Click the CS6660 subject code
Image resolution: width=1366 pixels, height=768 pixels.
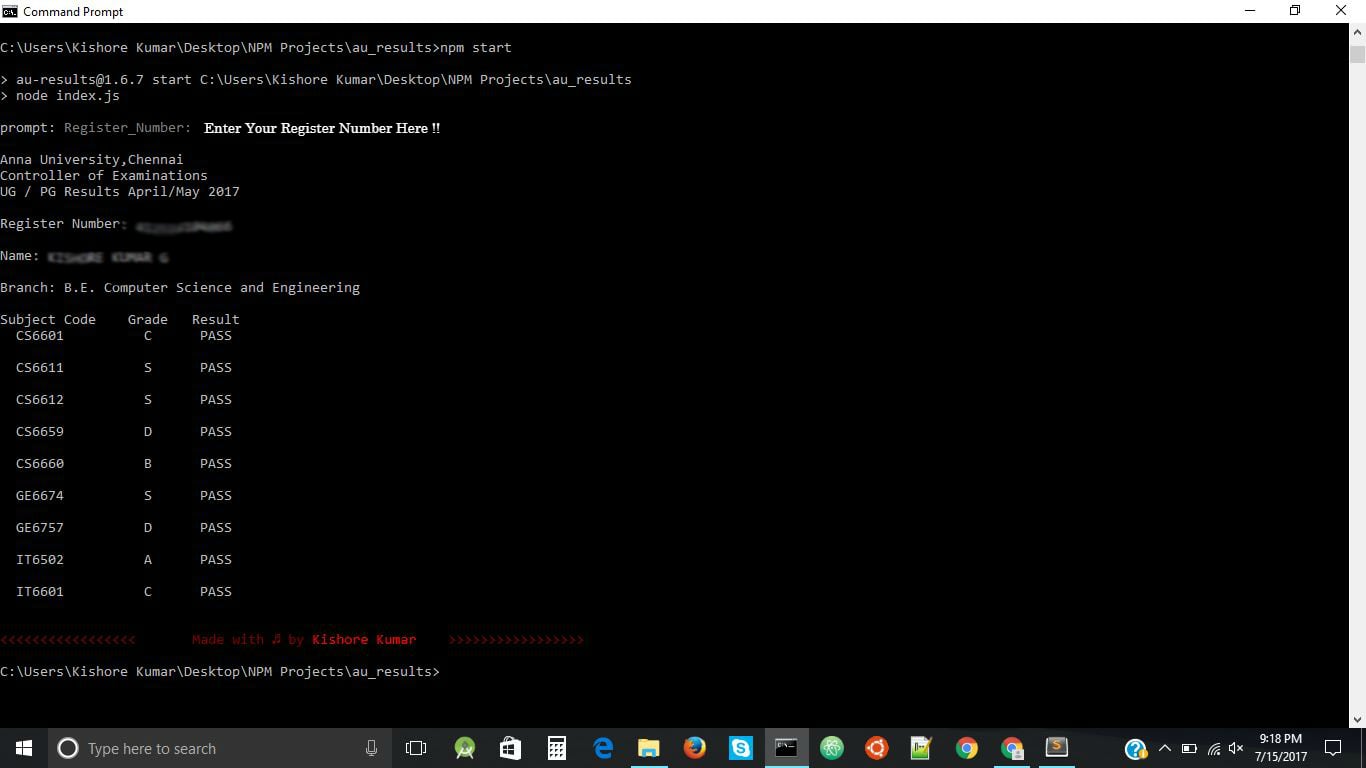coord(40,463)
